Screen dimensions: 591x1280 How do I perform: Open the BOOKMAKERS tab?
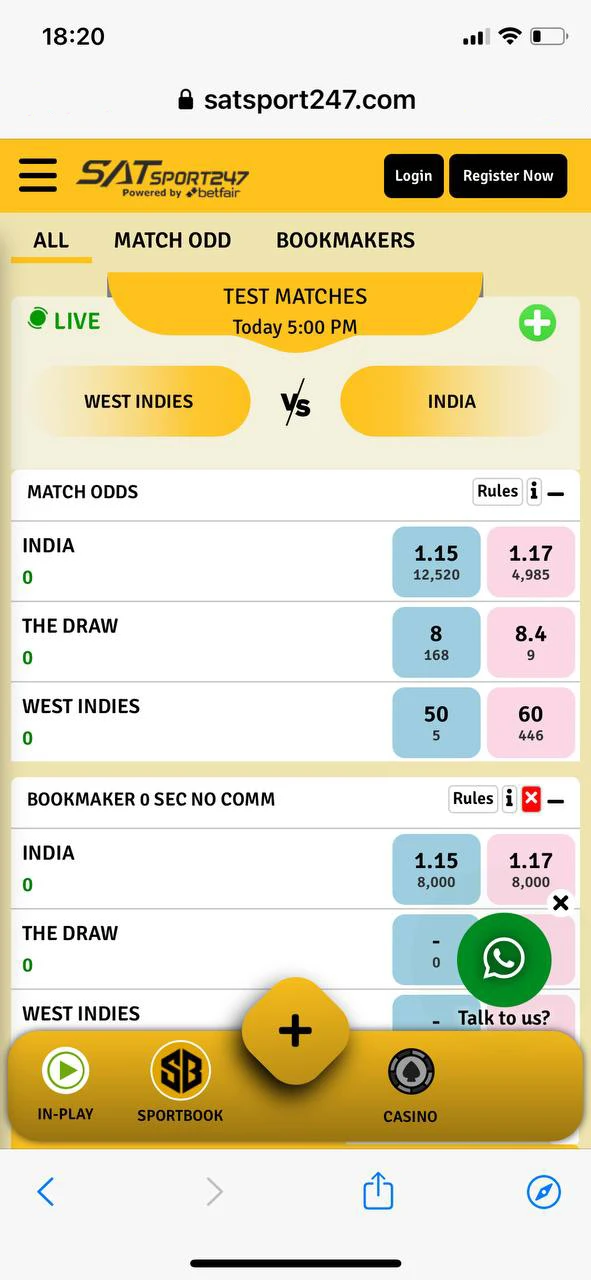pos(345,240)
